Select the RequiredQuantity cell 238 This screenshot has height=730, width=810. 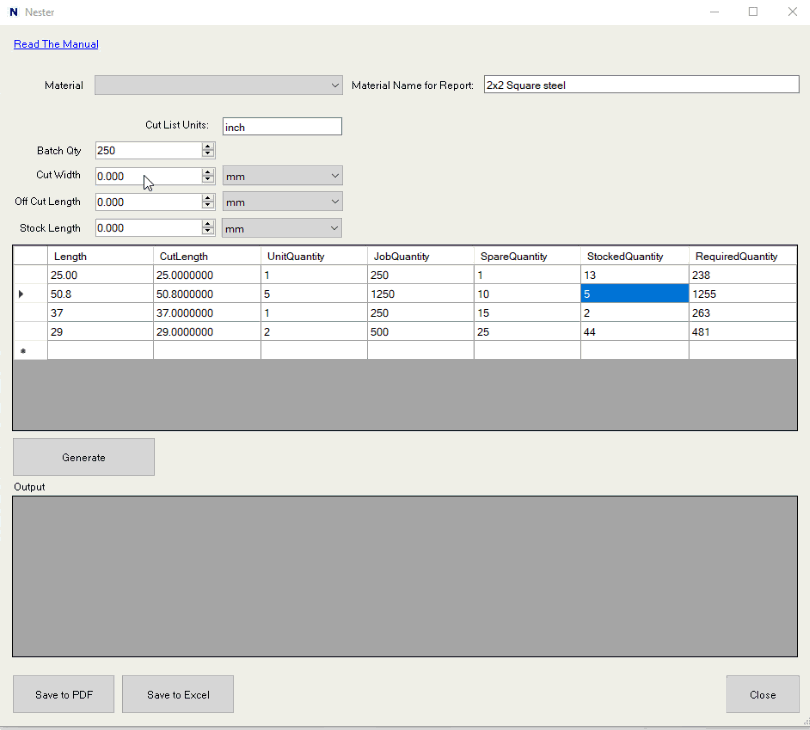coord(742,275)
